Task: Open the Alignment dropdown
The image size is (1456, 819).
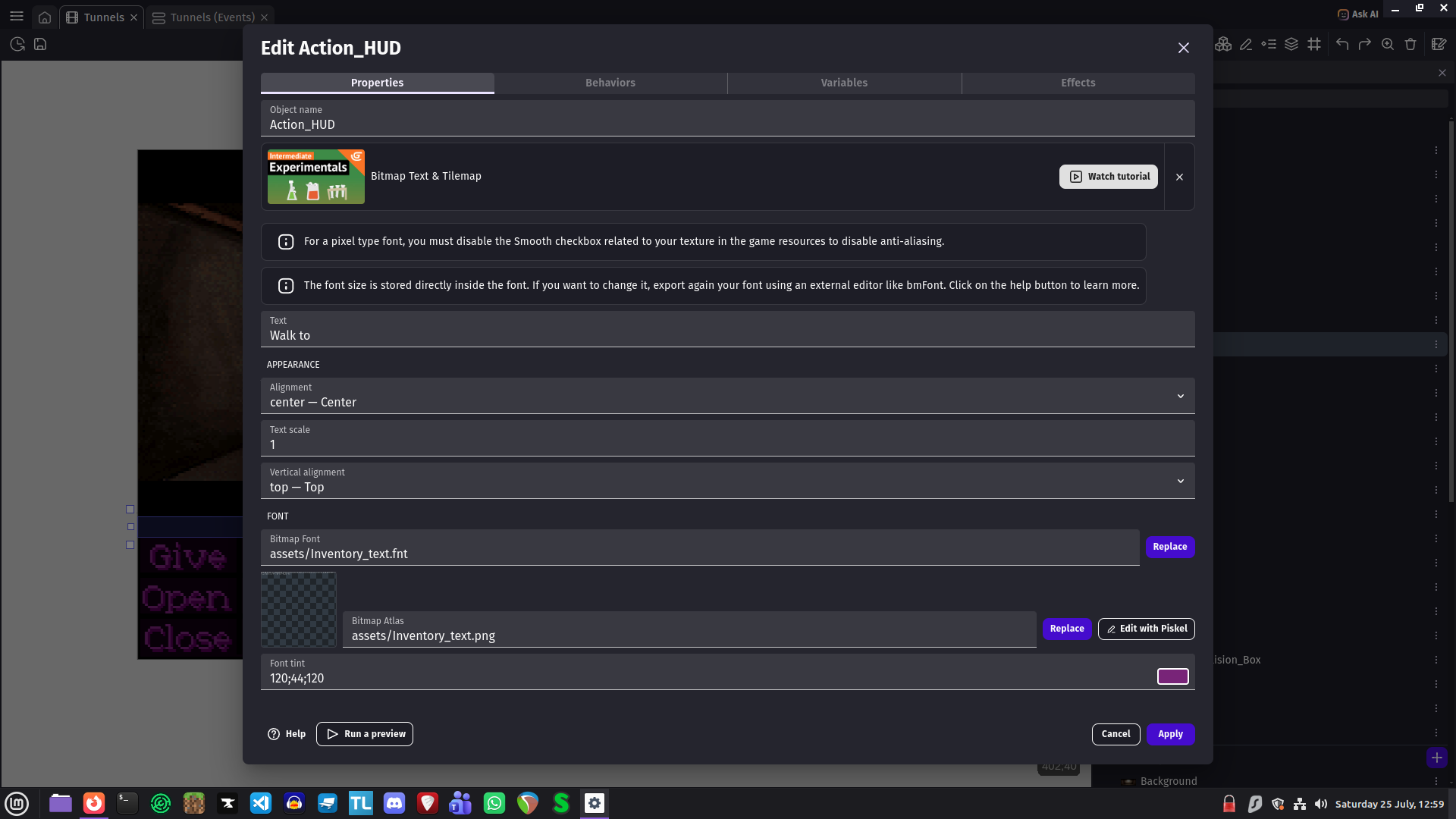Action: [727, 396]
